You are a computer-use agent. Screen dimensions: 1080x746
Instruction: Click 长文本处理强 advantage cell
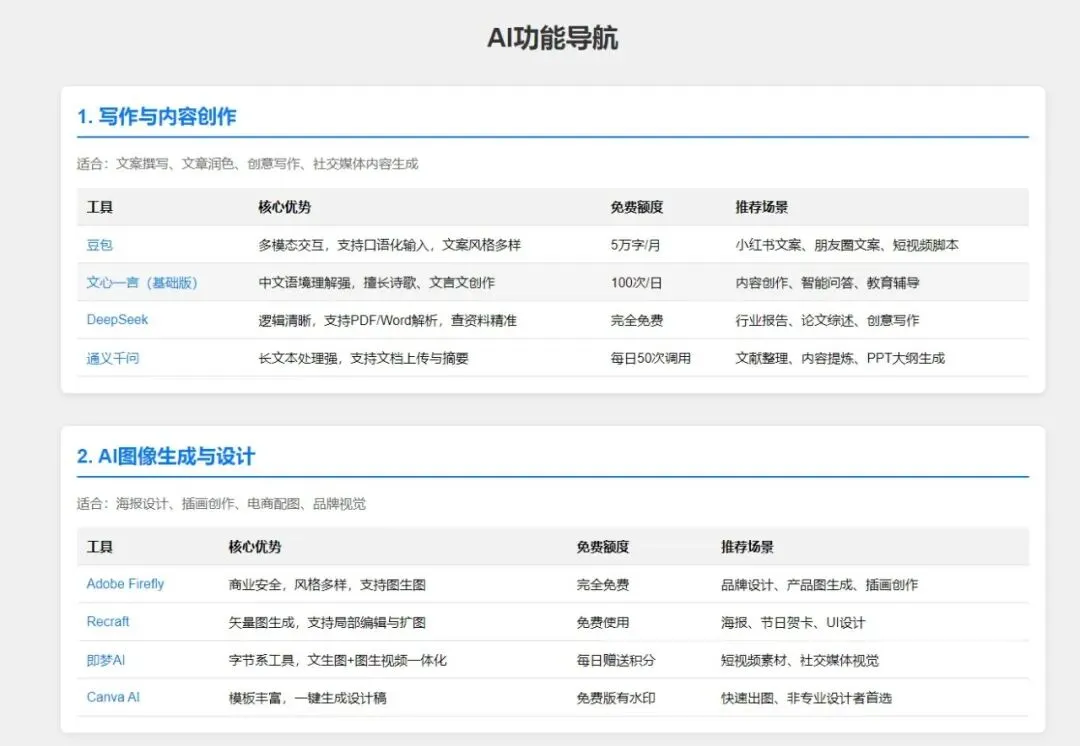tap(364, 358)
